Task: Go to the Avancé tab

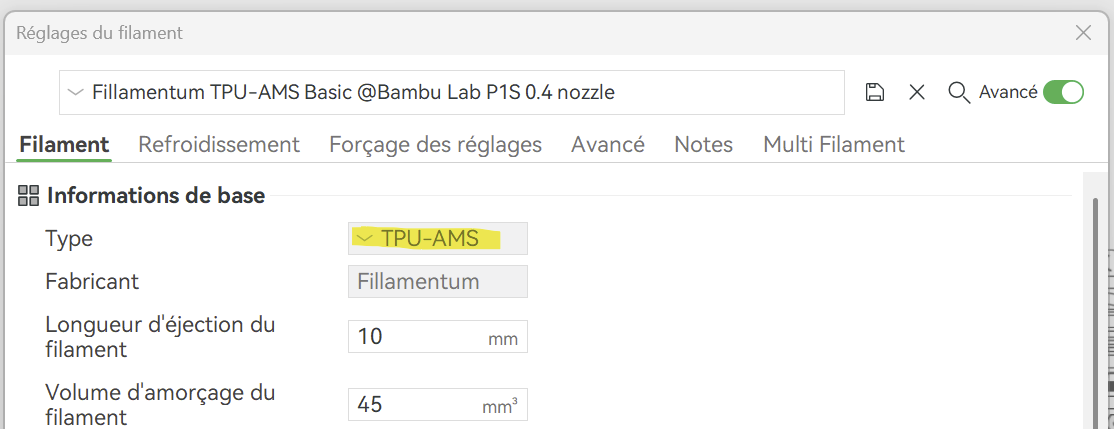Action: click(x=607, y=145)
